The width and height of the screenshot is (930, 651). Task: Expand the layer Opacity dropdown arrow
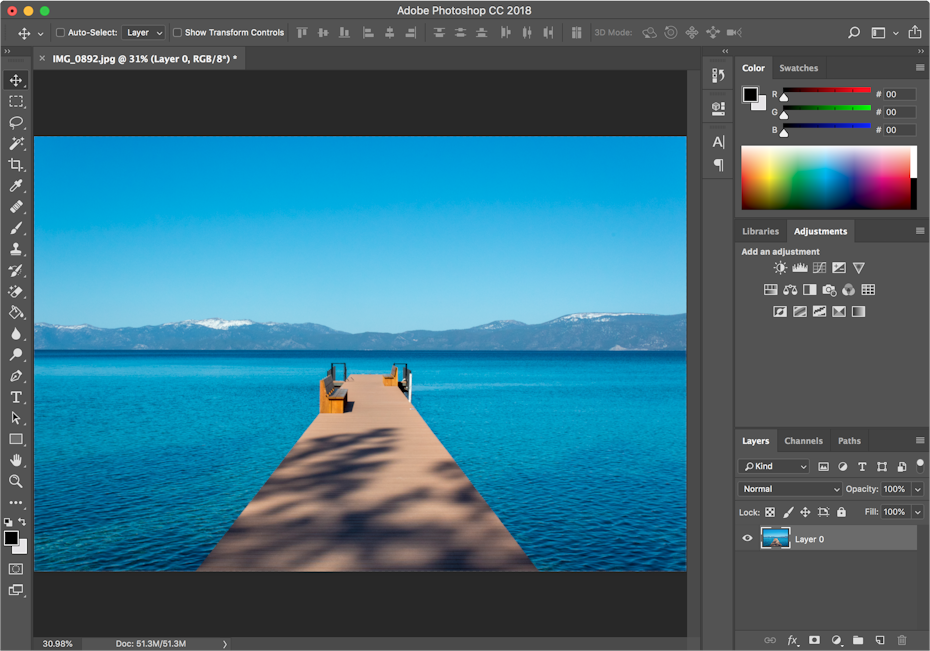pyautogui.click(x=917, y=489)
